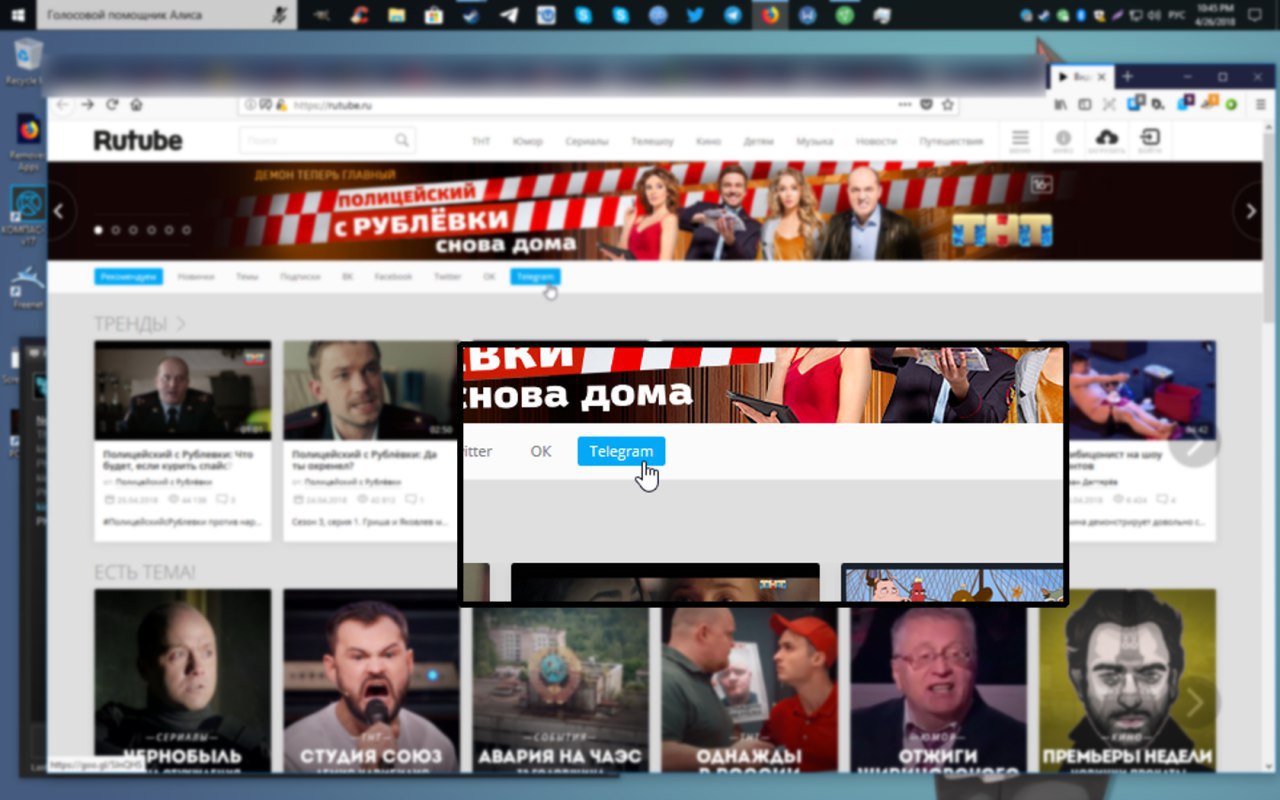The height and width of the screenshot is (800, 1280).
Task: Open the Rutube hamburger menu icon
Action: coord(1019,138)
